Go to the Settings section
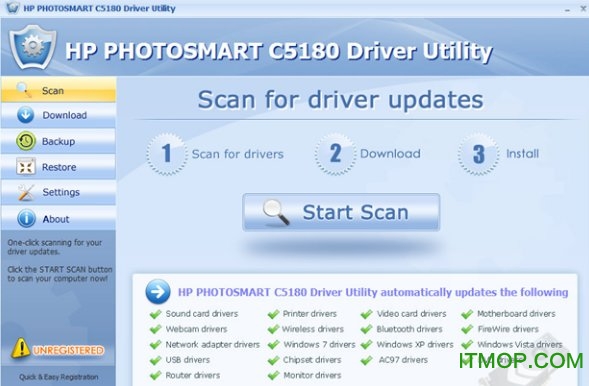Image resolution: width=589 pixels, height=386 pixels. pyautogui.click(x=58, y=192)
